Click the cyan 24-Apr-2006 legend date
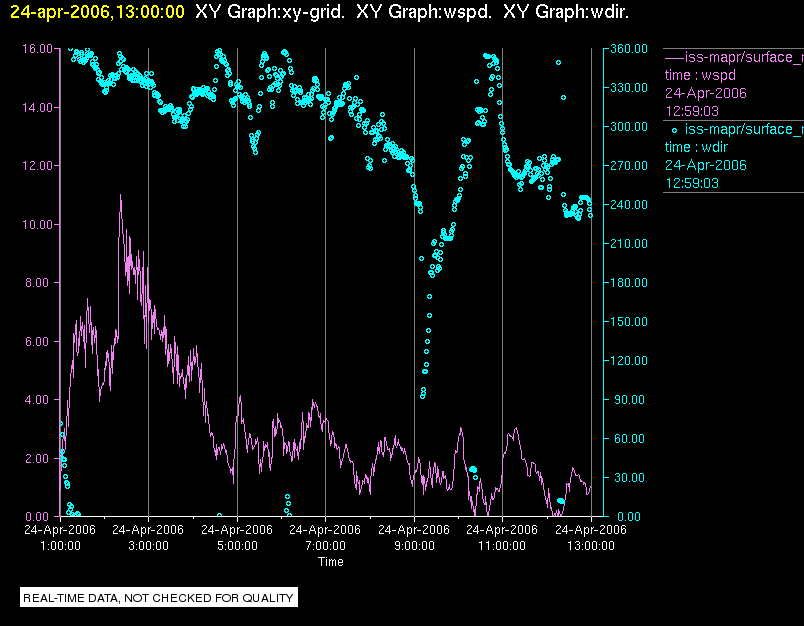The width and height of the screenshot is (804, 626). (x=706, y=165)
